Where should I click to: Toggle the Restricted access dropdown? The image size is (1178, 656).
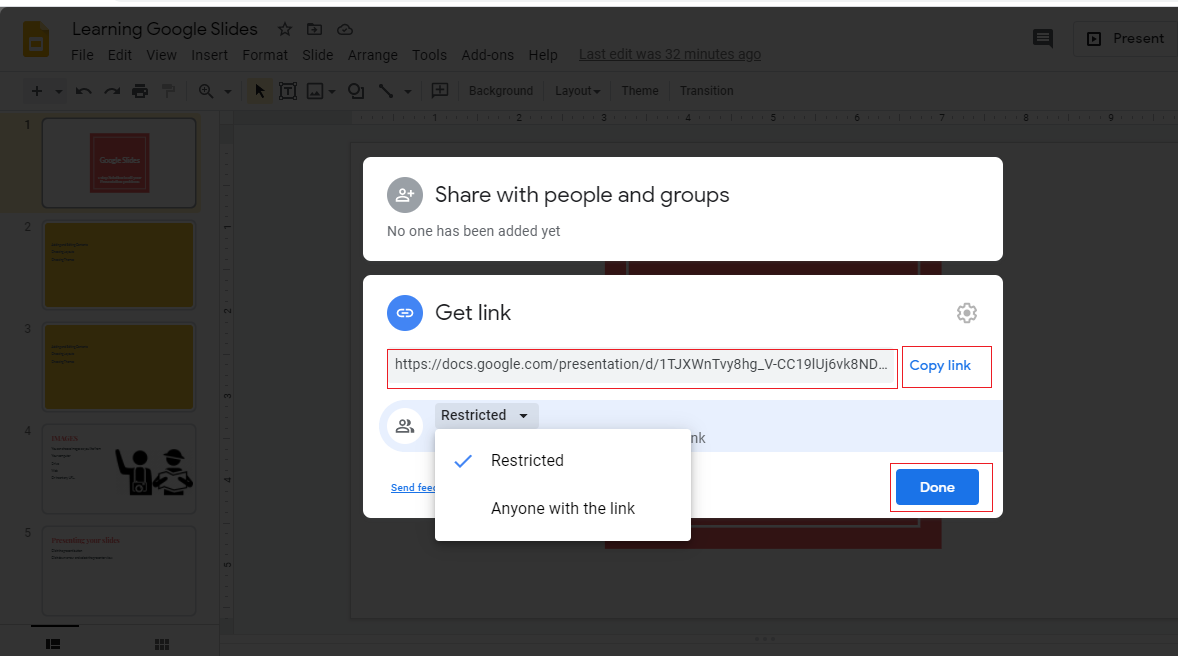[486, 416]
